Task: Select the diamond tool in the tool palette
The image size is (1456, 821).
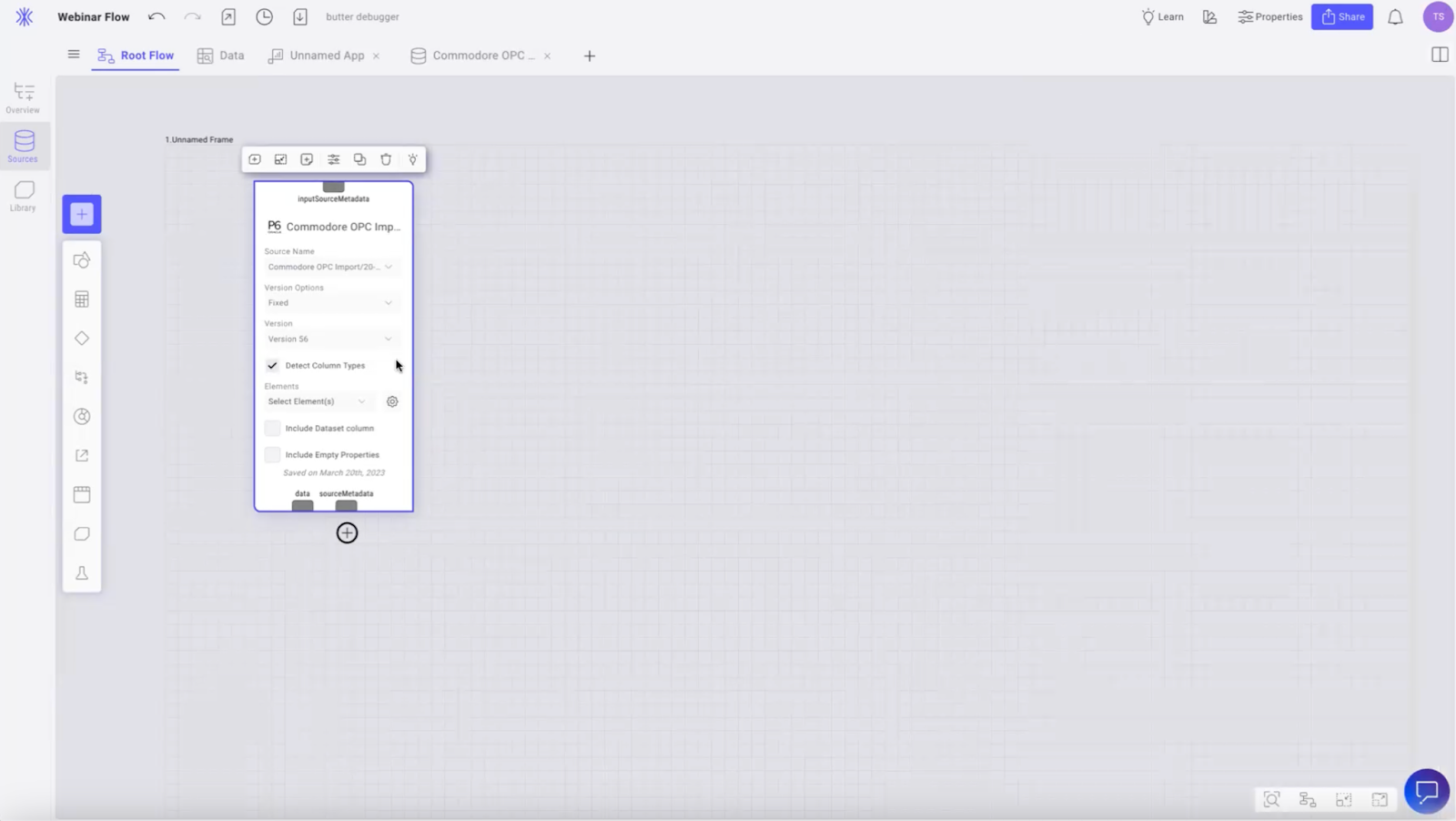Action: pyautogui.click(x=82, y=339)
